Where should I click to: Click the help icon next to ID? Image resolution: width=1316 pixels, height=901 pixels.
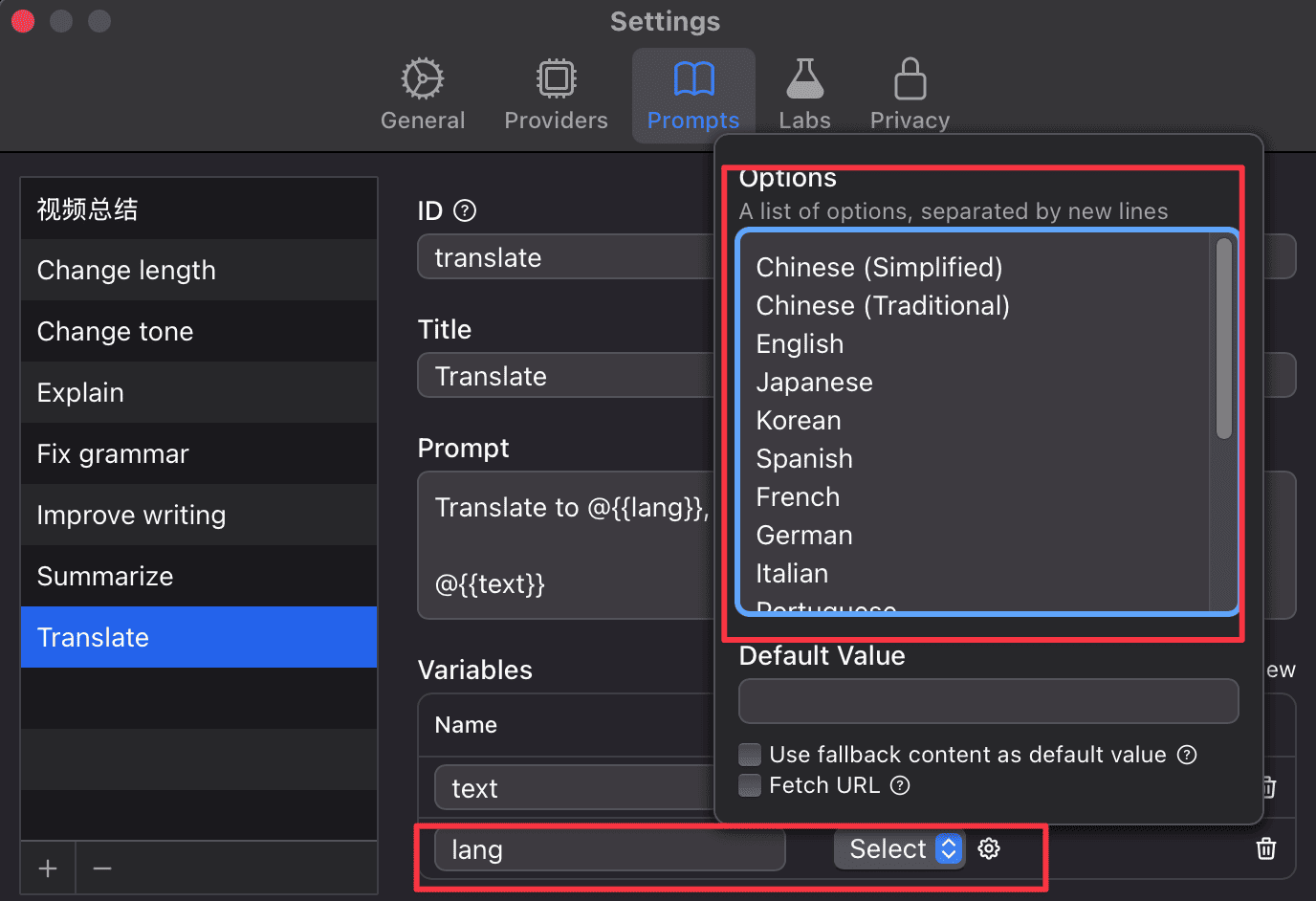point(465,210)
